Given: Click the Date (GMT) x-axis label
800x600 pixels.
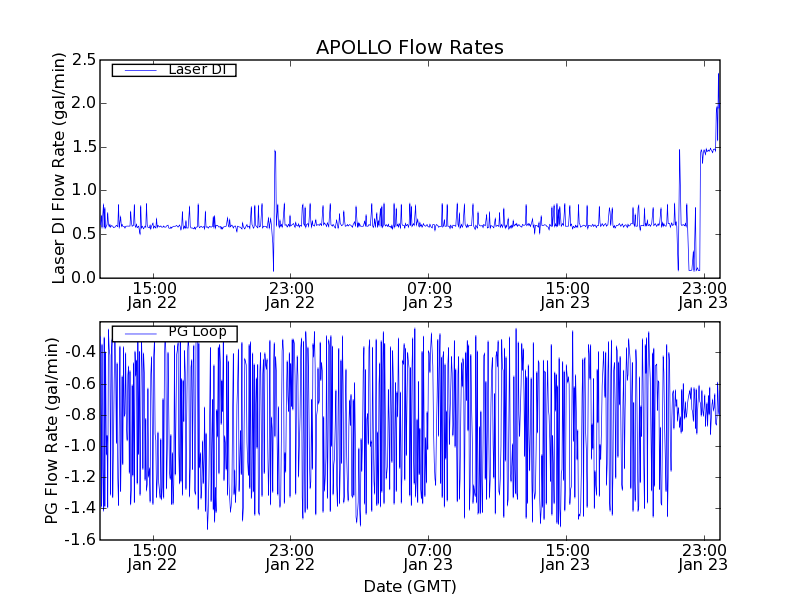Looking at the screenshot, I should (x=409, y=586).
